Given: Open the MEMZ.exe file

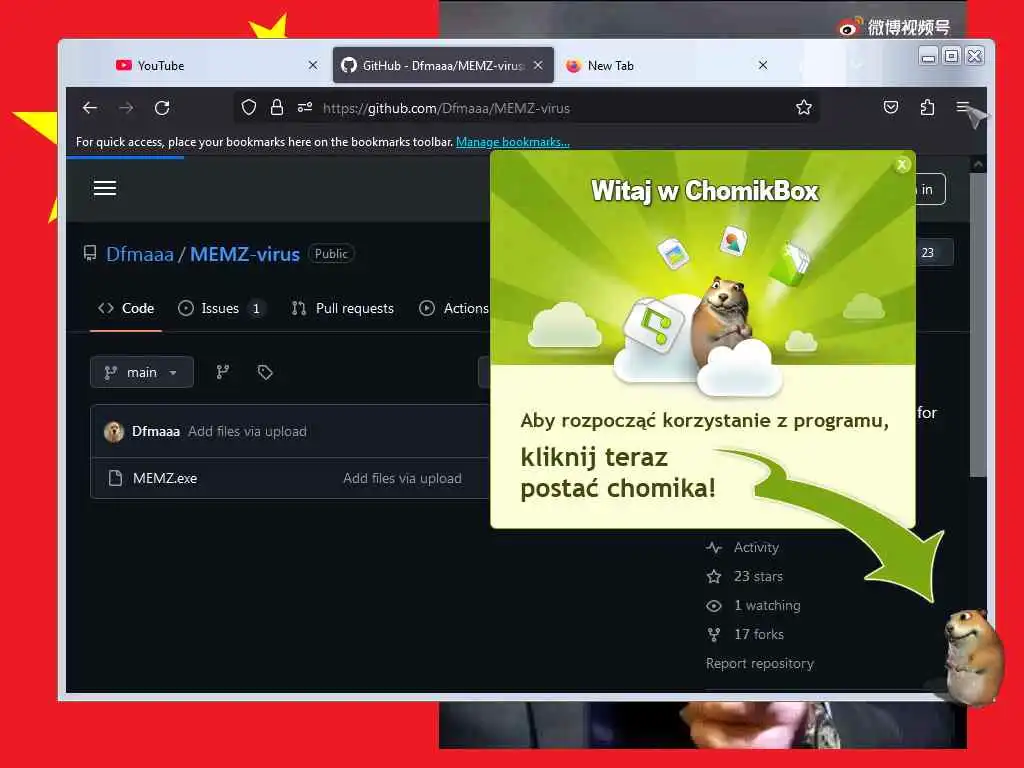Looking at the screenshot, I should (x=165, y=479).
